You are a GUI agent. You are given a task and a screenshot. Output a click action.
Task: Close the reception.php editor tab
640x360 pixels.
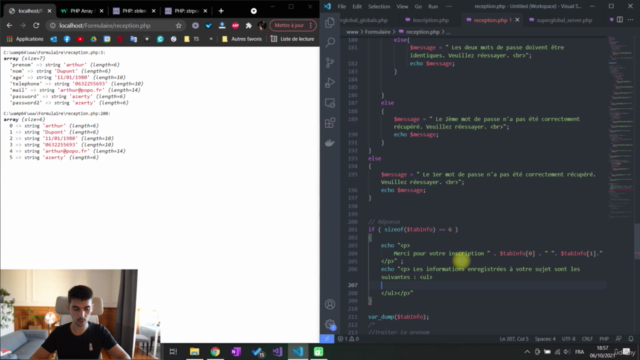(517, 20)
